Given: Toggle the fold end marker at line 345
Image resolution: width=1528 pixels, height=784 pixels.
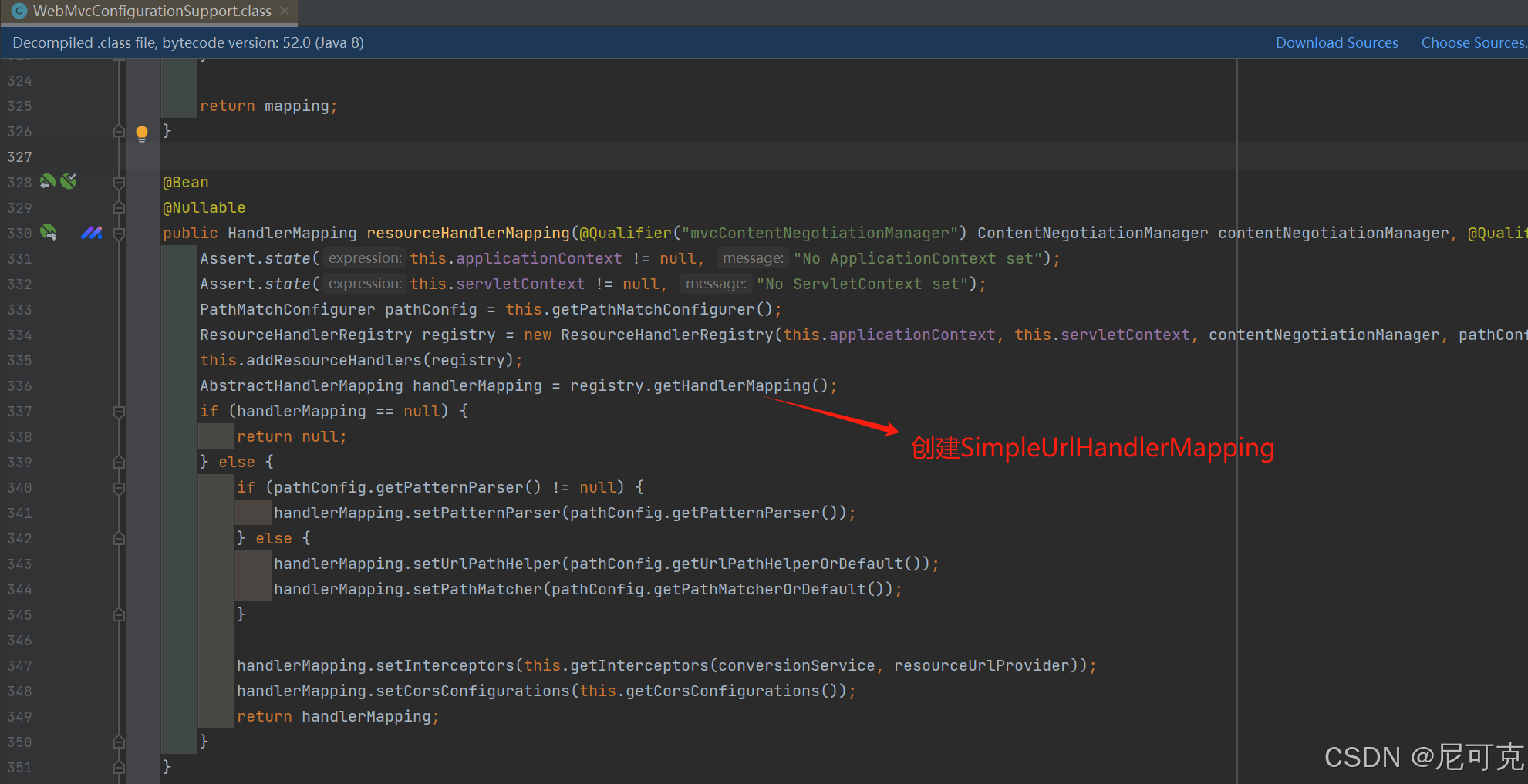Looking at the screenshot, I should [119, 614].
